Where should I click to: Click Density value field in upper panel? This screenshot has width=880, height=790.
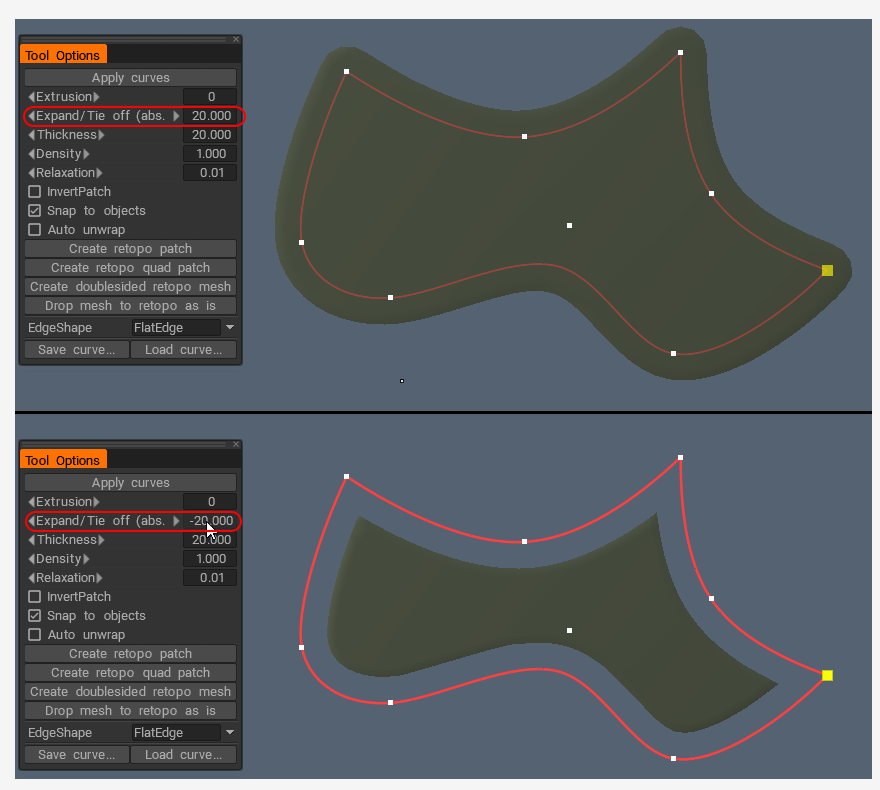(x=210, y=154)
